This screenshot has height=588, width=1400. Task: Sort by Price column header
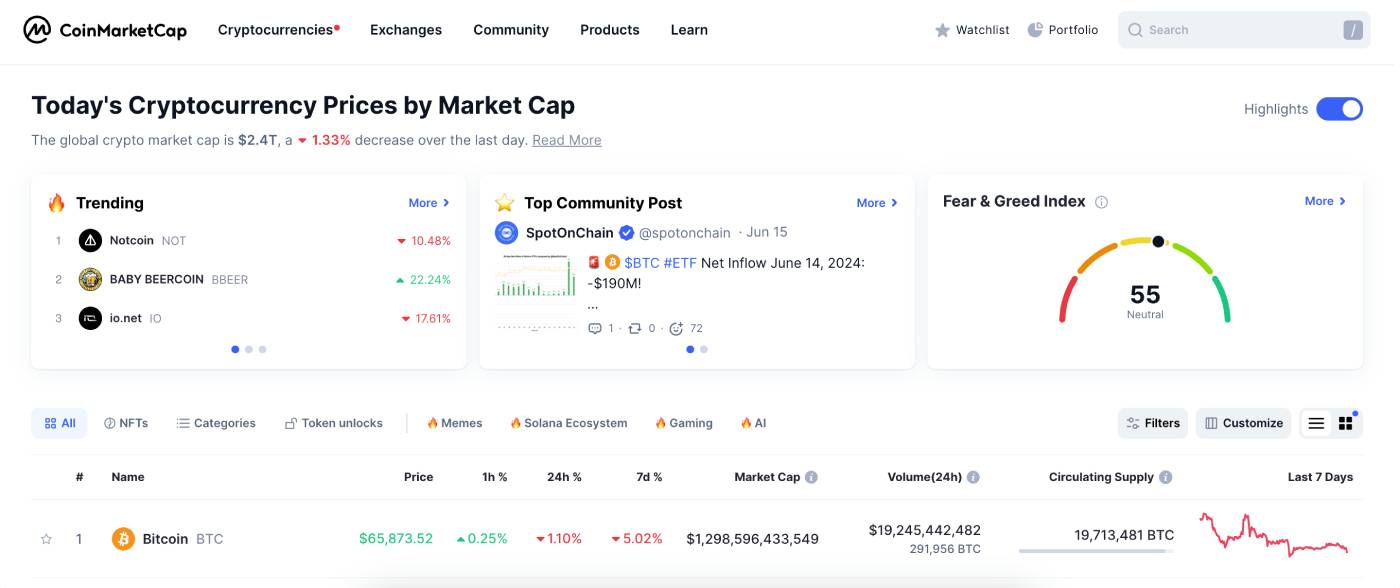pos(418,477)
